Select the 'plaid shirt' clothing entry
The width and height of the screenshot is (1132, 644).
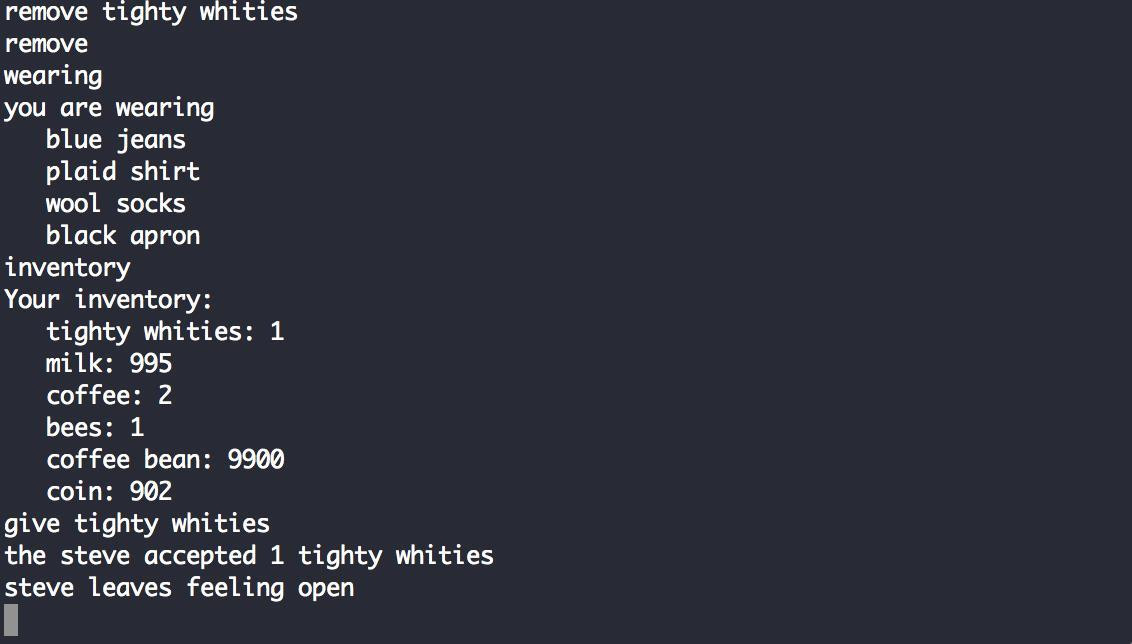tap(123, 172)
